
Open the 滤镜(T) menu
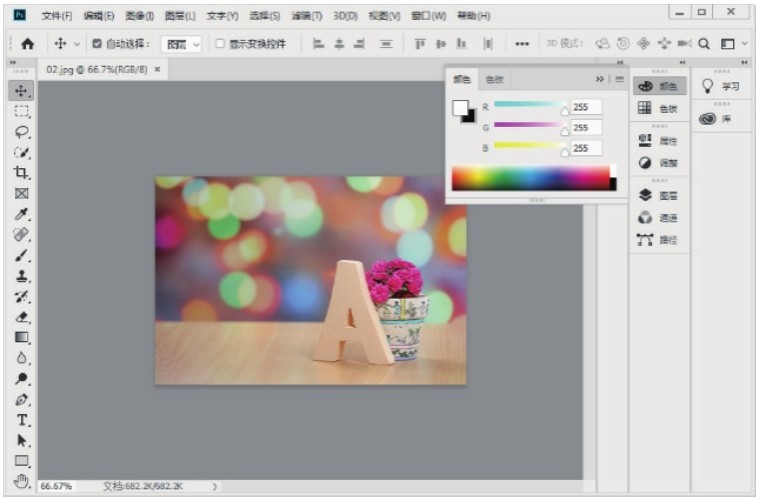click(306, 16)
